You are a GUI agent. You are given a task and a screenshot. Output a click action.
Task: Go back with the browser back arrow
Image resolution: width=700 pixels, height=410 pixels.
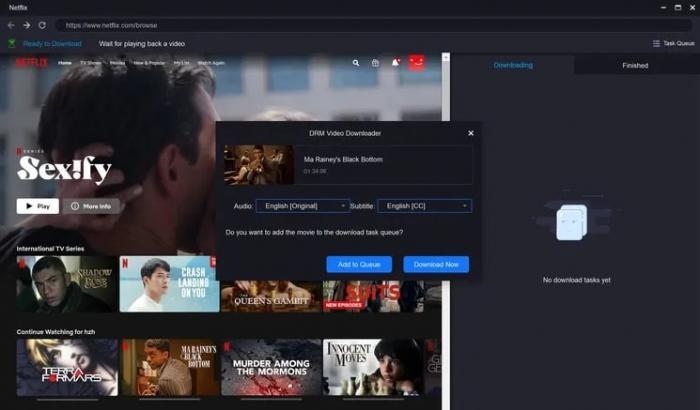pyautogui.click(x=11, y=25)
